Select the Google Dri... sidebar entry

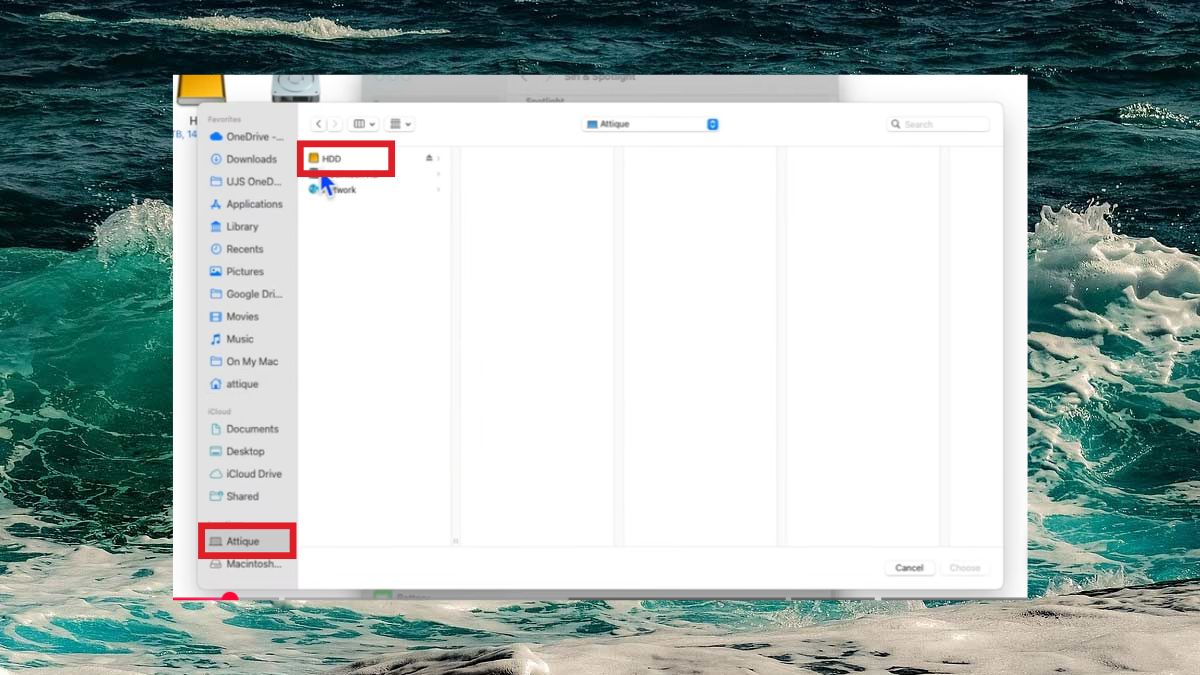point(246,294)
